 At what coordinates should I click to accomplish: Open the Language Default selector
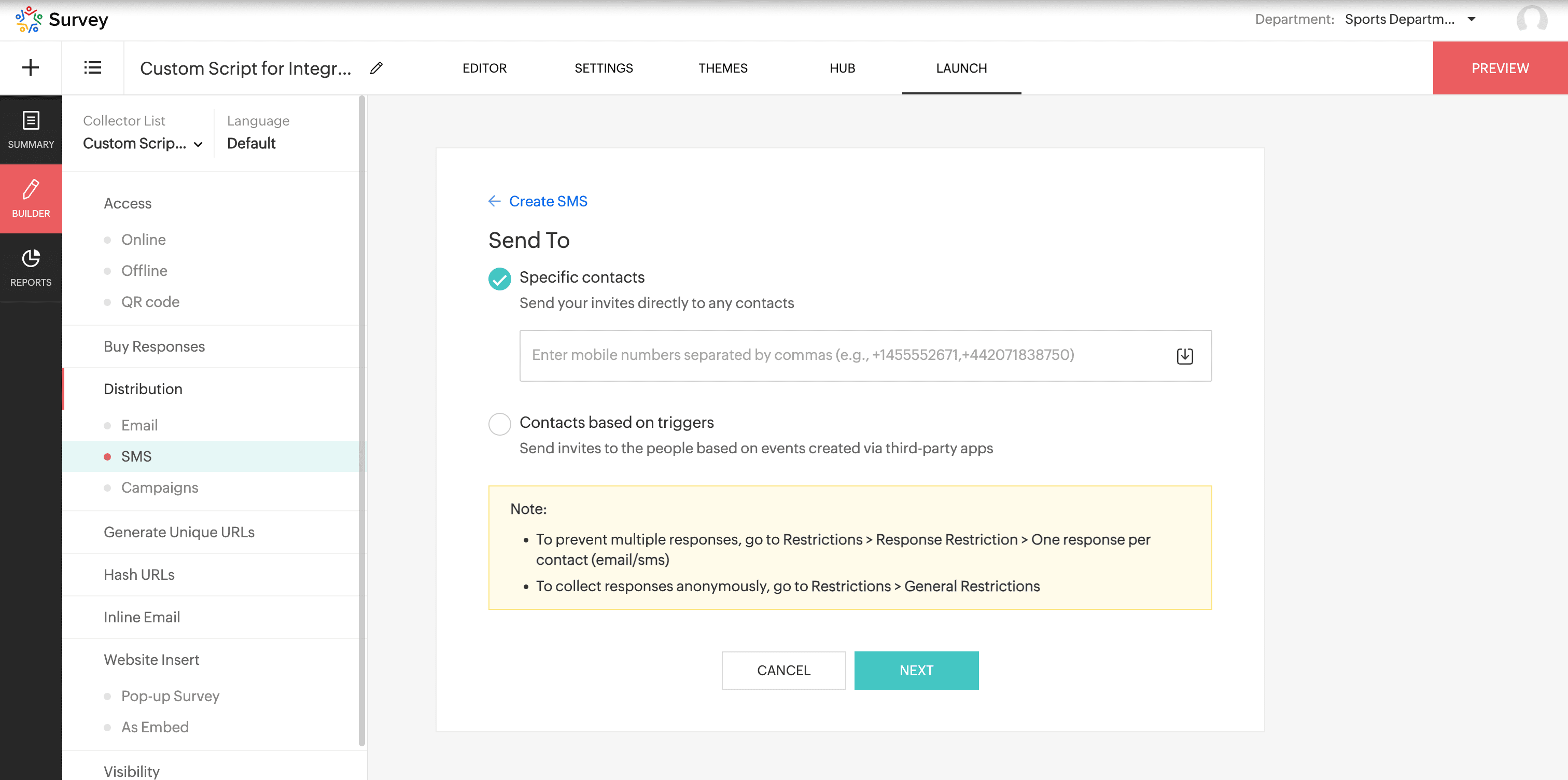click(x=251, y=144)
